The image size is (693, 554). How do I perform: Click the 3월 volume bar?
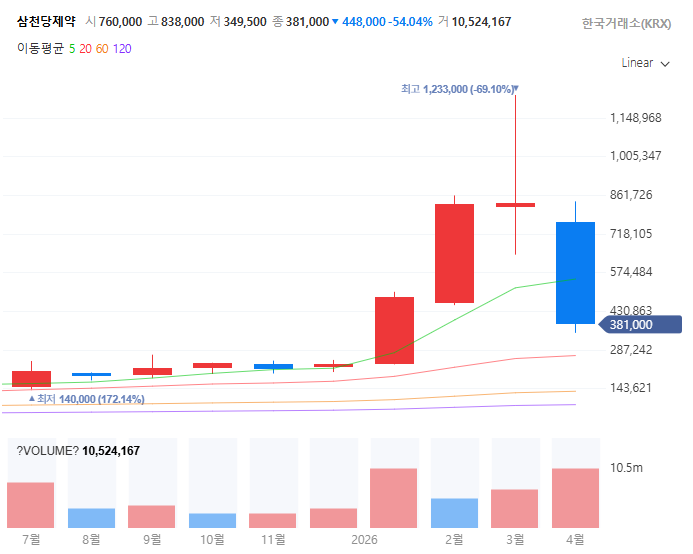(514, 508)
